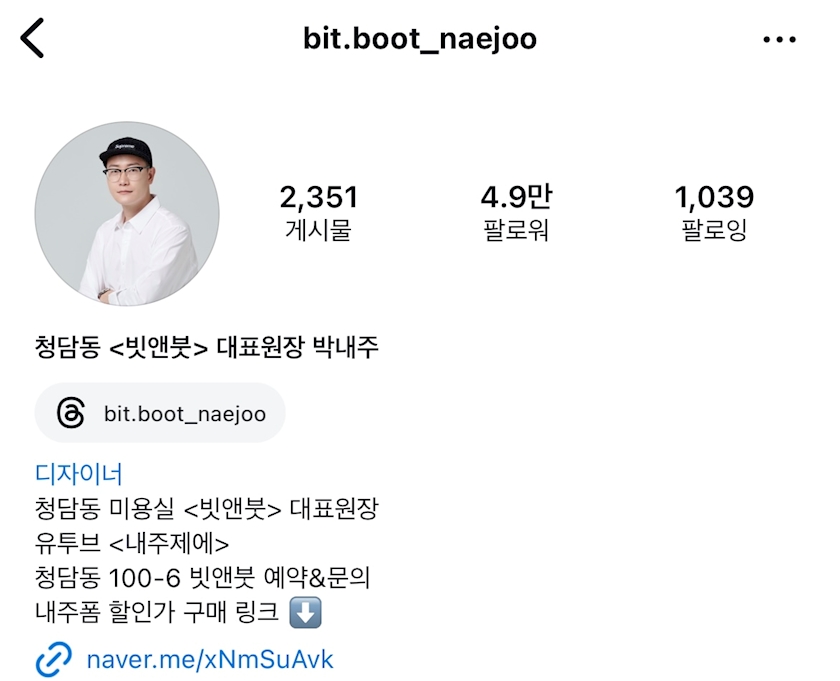Tap the 디자이너 category label

coord(79,474)
